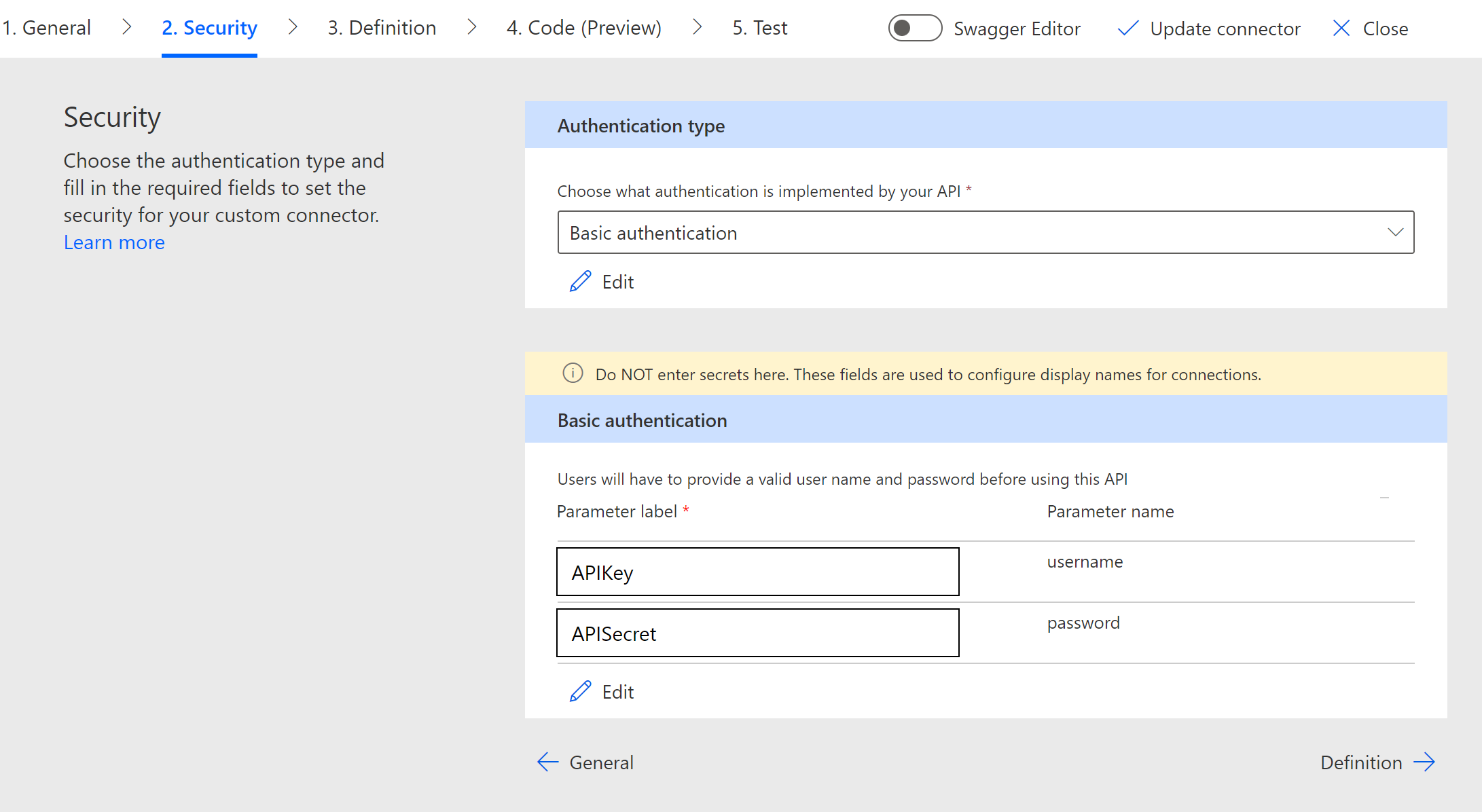Open the Learn more link

pos(114,242)
